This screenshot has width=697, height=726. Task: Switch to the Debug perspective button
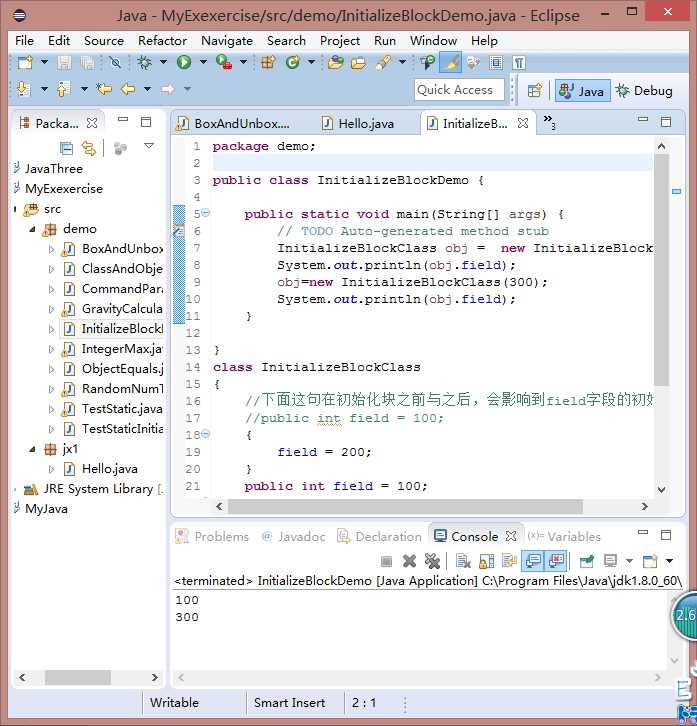(644, 91)
